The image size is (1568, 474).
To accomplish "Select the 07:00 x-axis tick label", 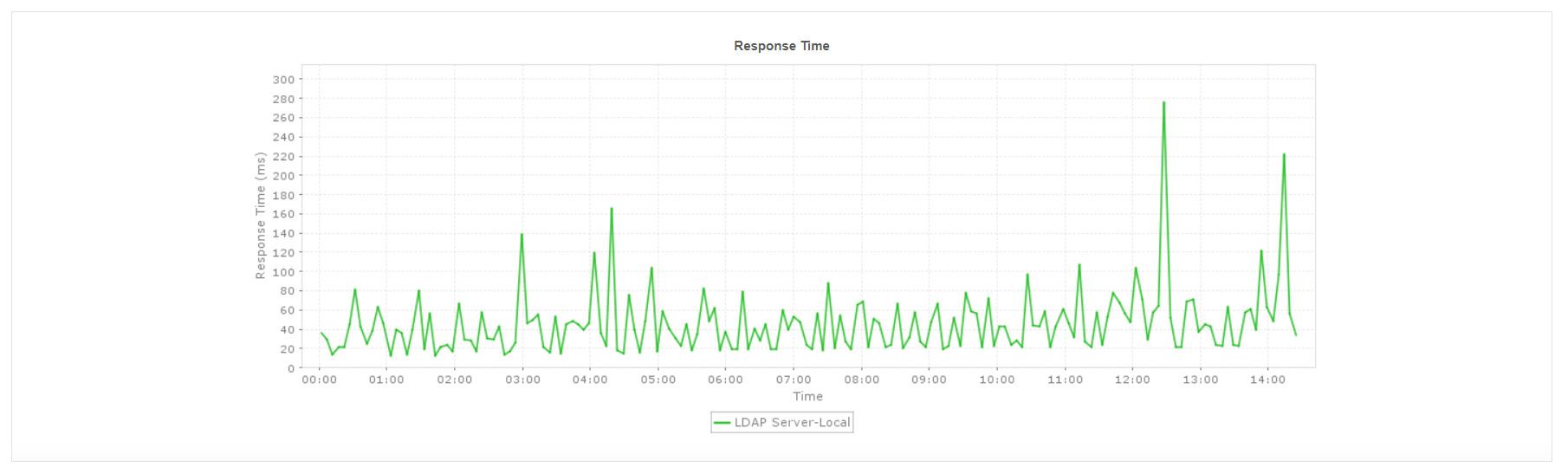I will pos(794,380).
